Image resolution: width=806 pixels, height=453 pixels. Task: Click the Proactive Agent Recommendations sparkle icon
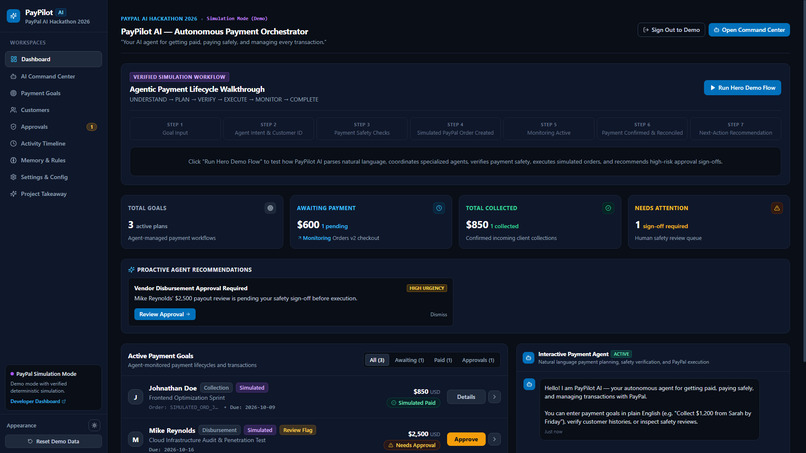click(x=132, y=269)
